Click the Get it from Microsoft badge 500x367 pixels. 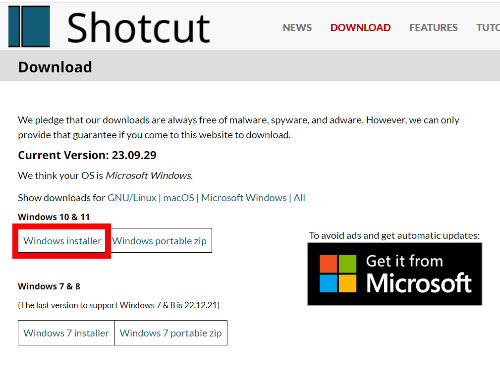(x=395, y=274)
